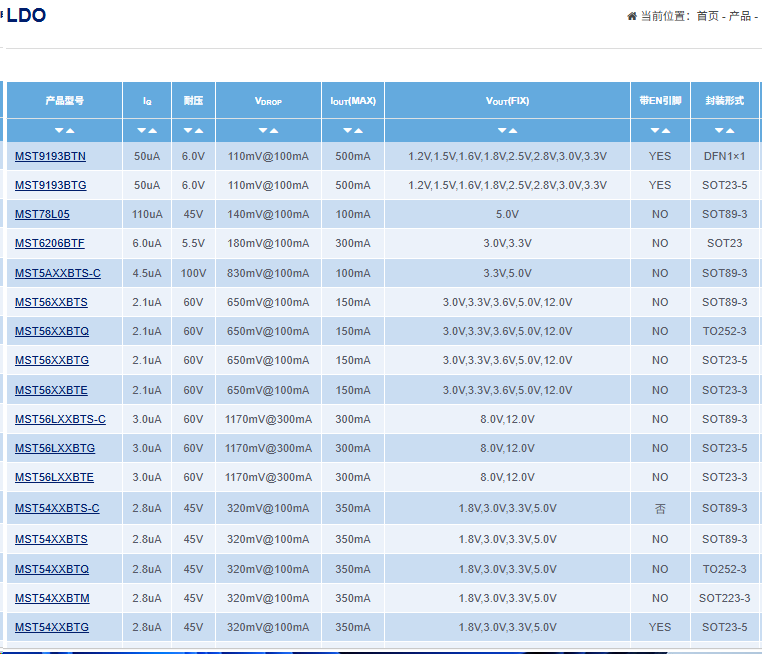Open the MST54XXBTG product link
Image resolution: width=762 pixels, height=654 pixels.
[x=52, y=627]
